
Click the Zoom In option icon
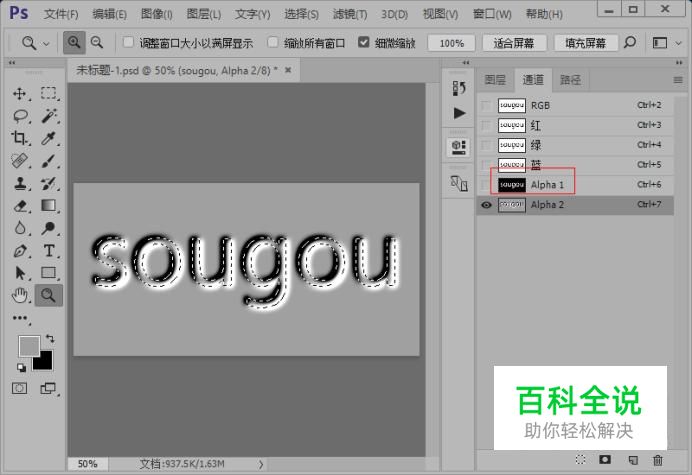(x=74, y=42)
